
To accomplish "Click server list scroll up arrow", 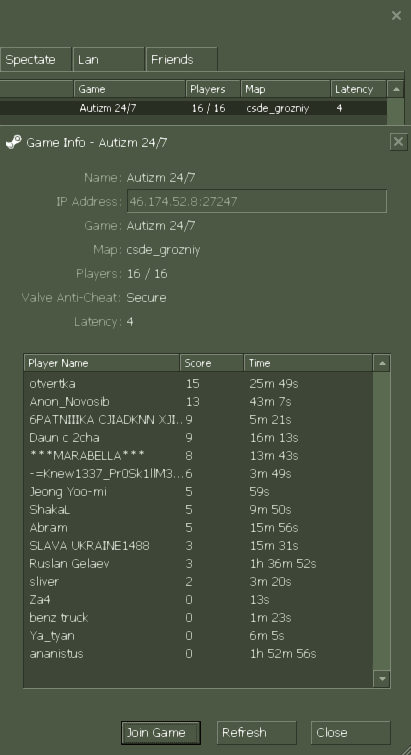I will pyautogui.click(x=396, y=89).
